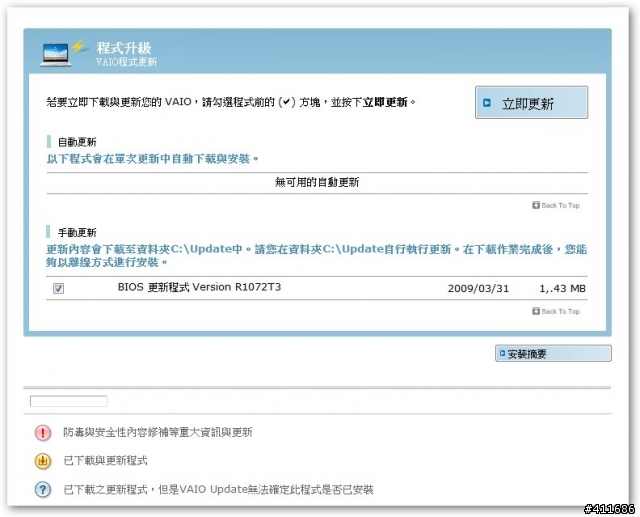
Task: Click the date 2009/03/31
Action: pyautogui.click(x=478, y=288)
